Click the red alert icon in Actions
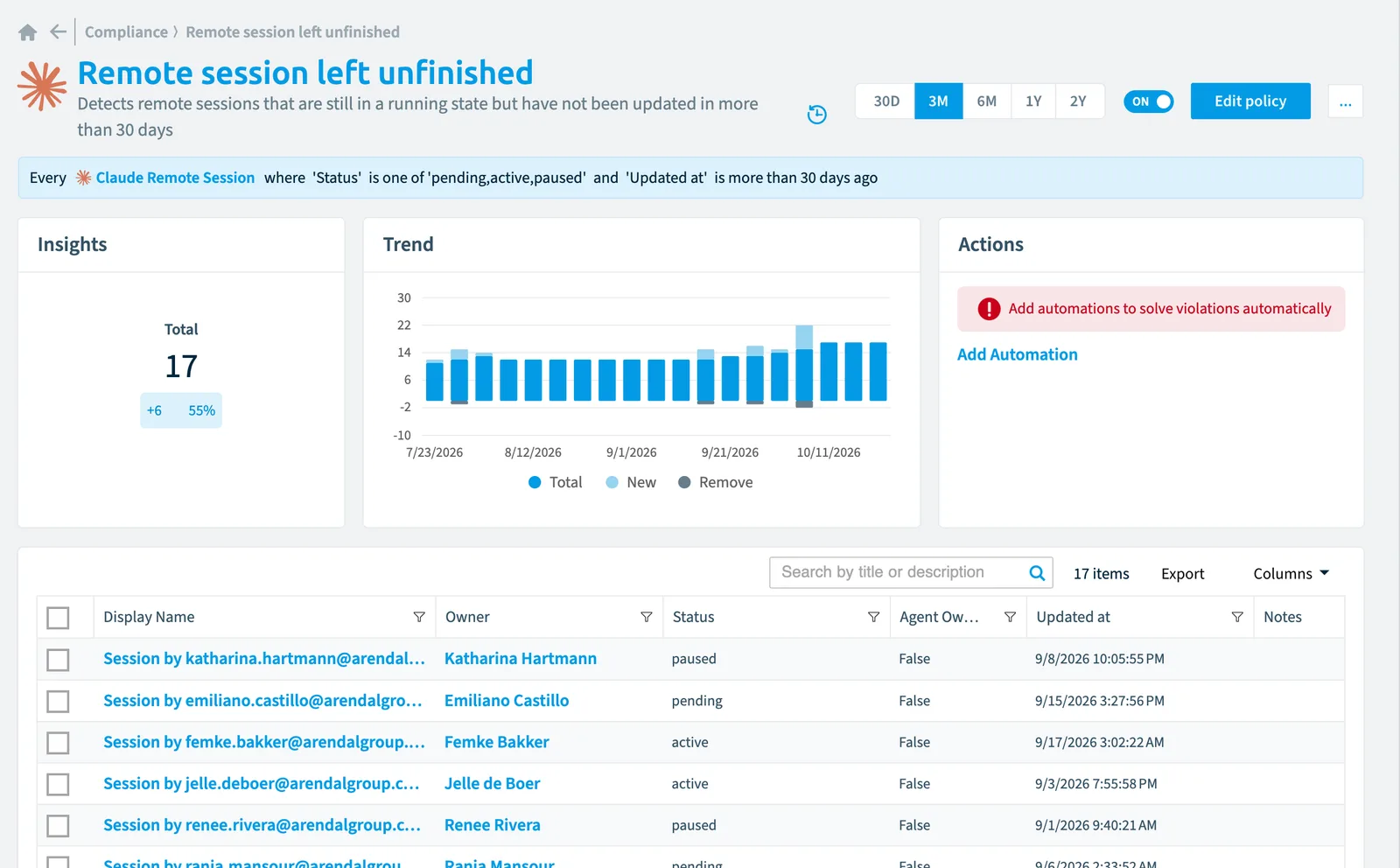The height and width of the screenshot is (868, 1400). 989,309
